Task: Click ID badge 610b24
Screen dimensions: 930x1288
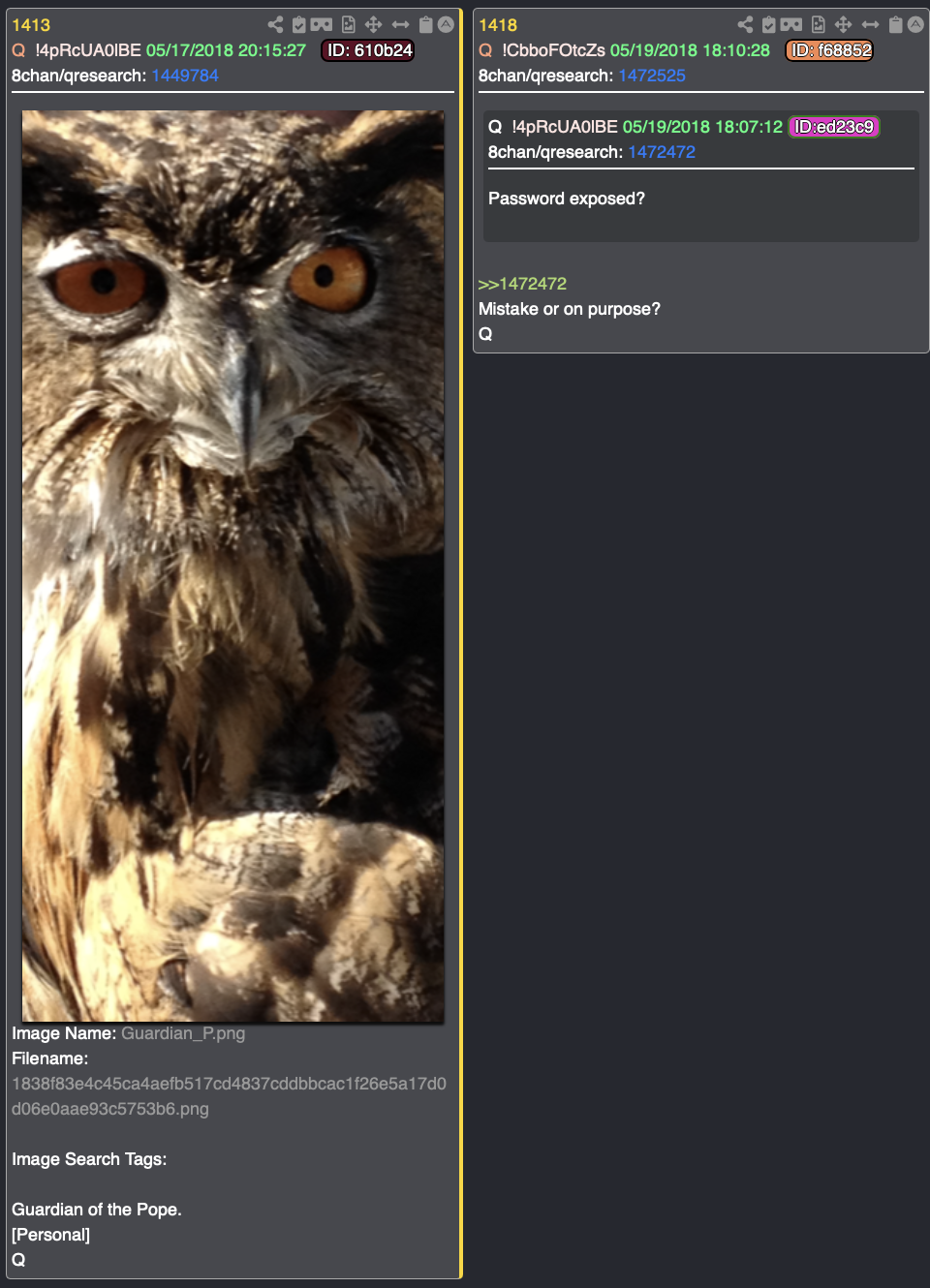Action: click(x=368, y=50)
